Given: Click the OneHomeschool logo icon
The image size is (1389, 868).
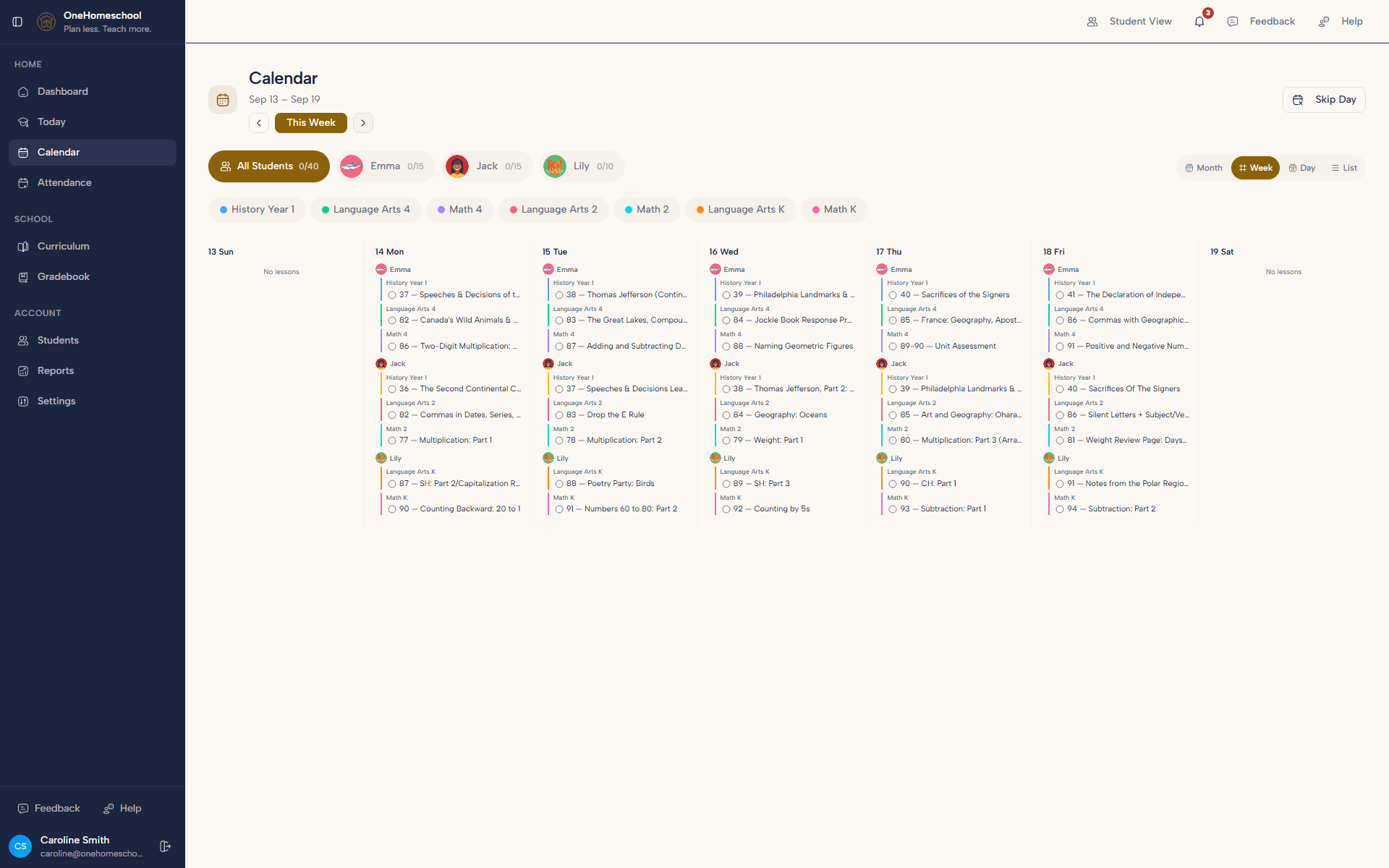Looking at the screenshot, I should tap(46, 22).
